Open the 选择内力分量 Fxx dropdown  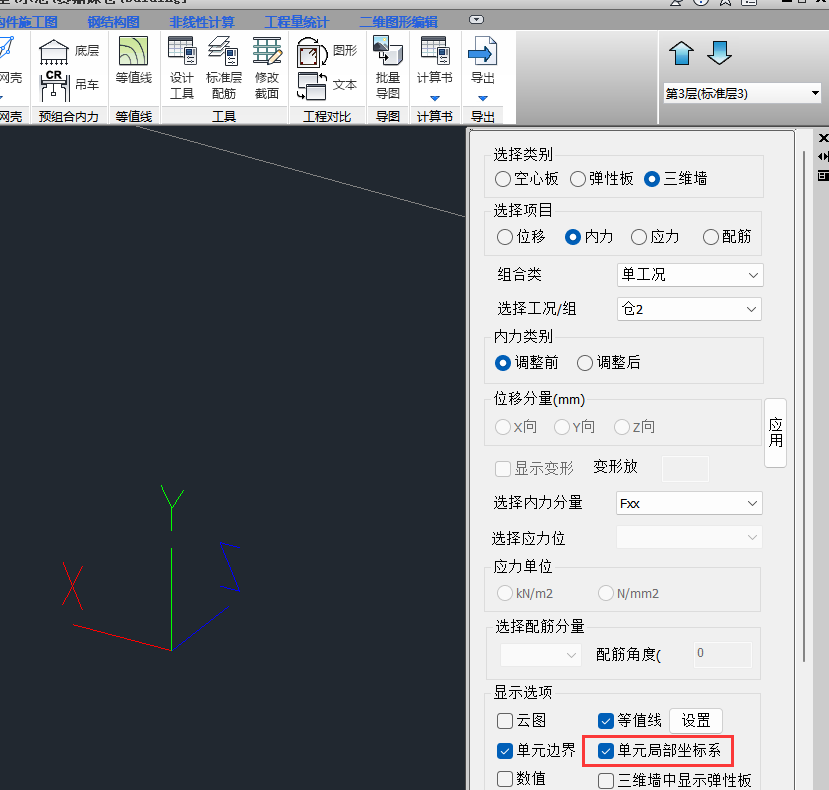coord(689,503)
